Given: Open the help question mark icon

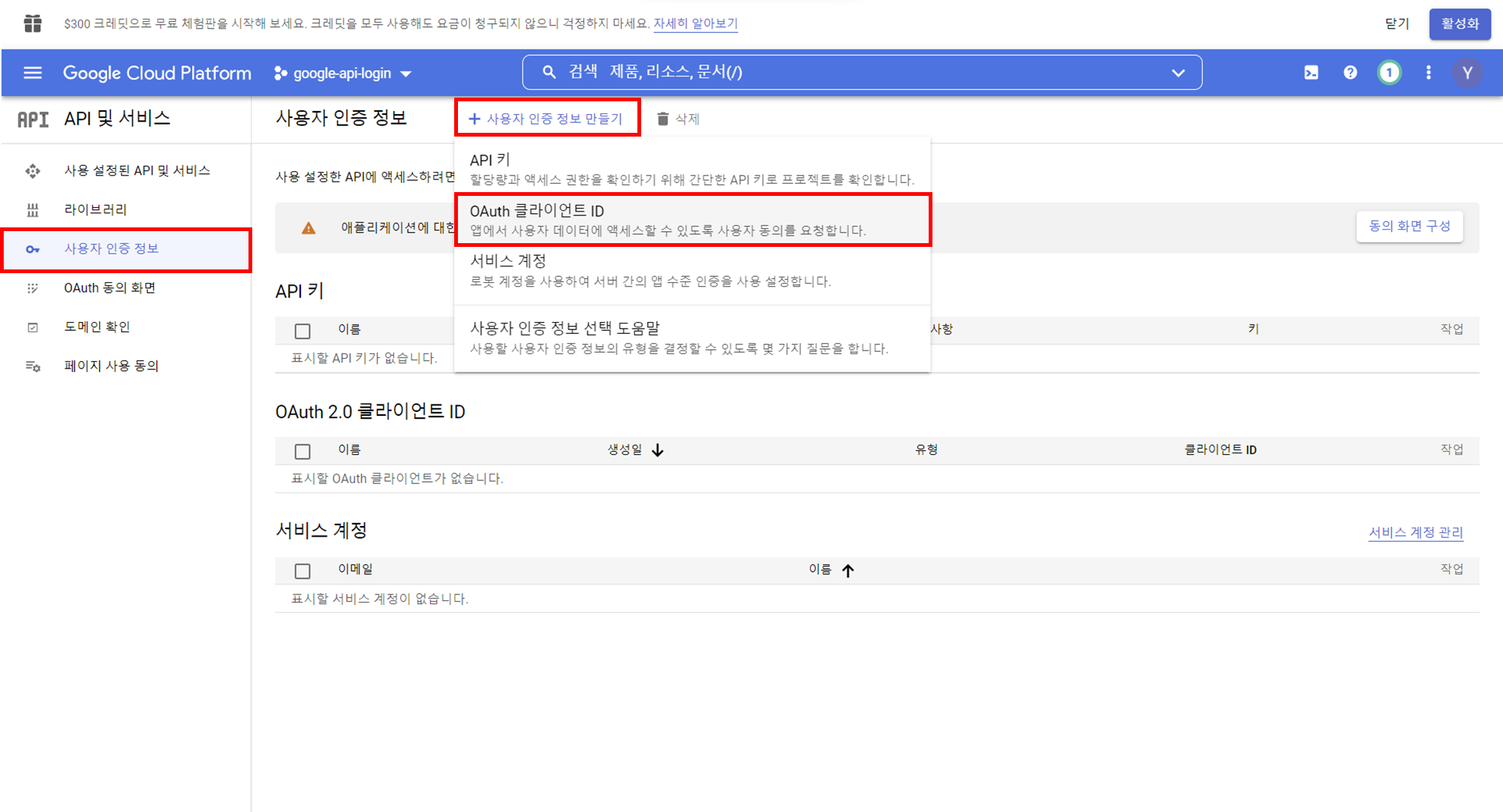Looking at the screenshot, I should point(1350,73).
